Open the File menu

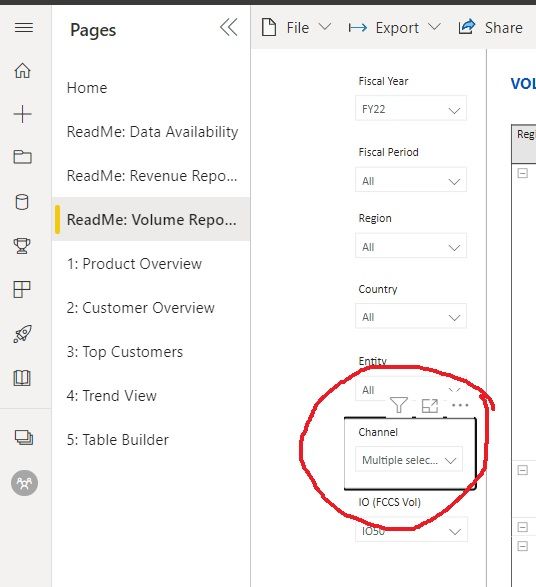296,28
